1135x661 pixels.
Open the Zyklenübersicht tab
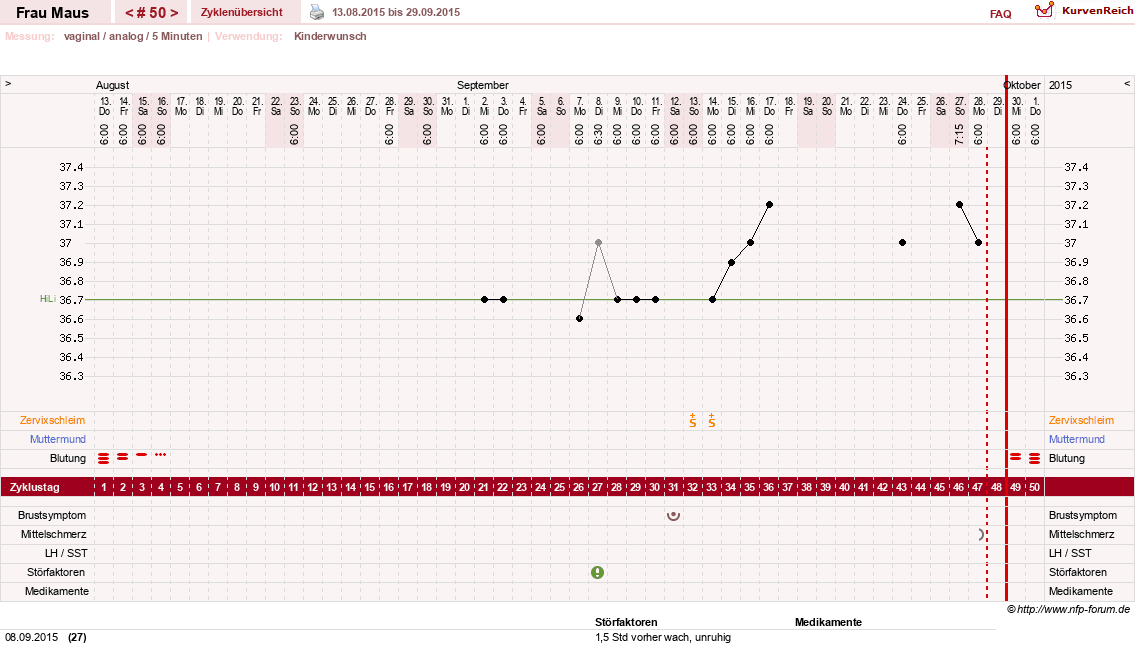coord(242,12)
